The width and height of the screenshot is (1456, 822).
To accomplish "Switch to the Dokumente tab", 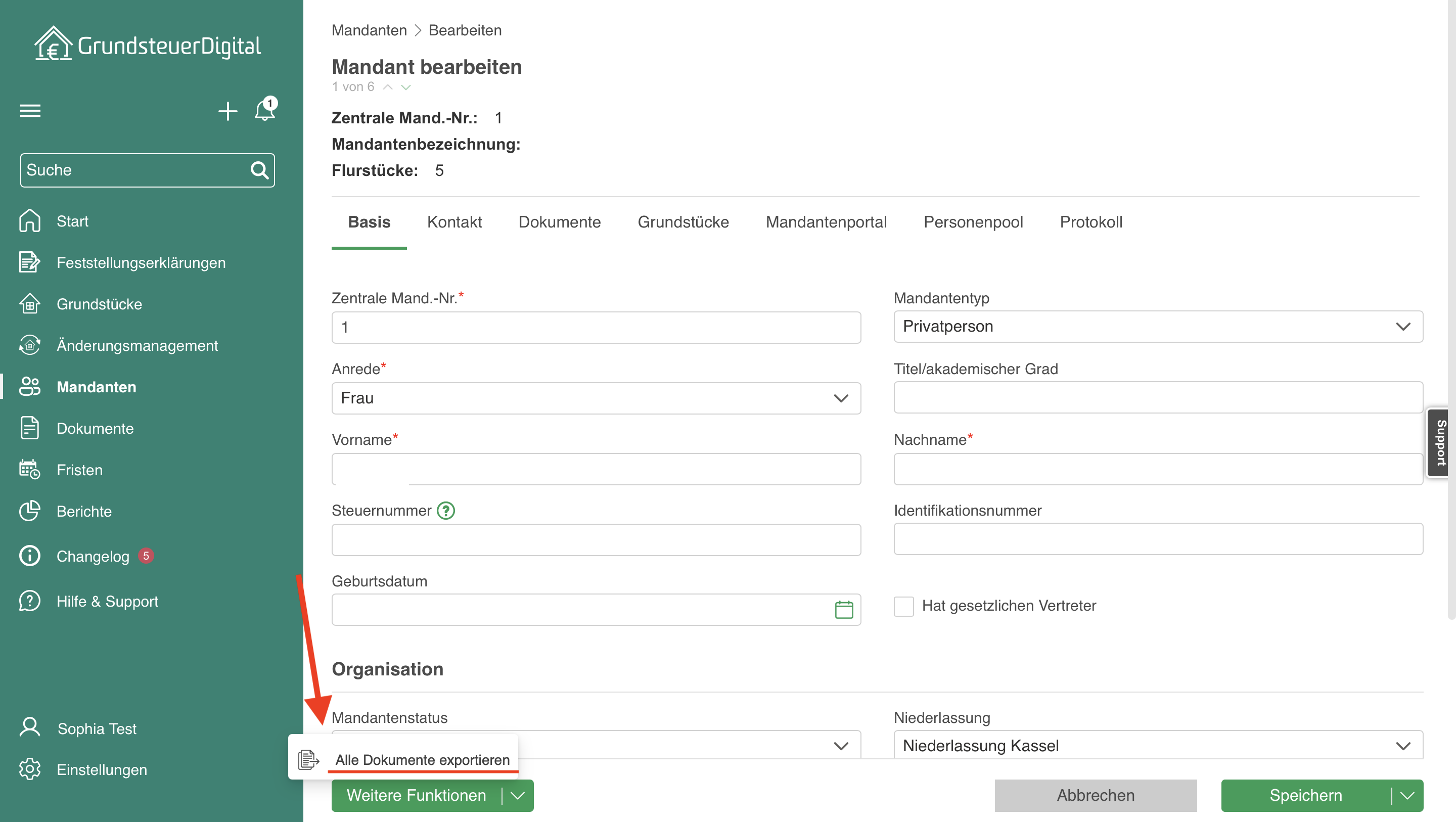I will pos(560,221).
